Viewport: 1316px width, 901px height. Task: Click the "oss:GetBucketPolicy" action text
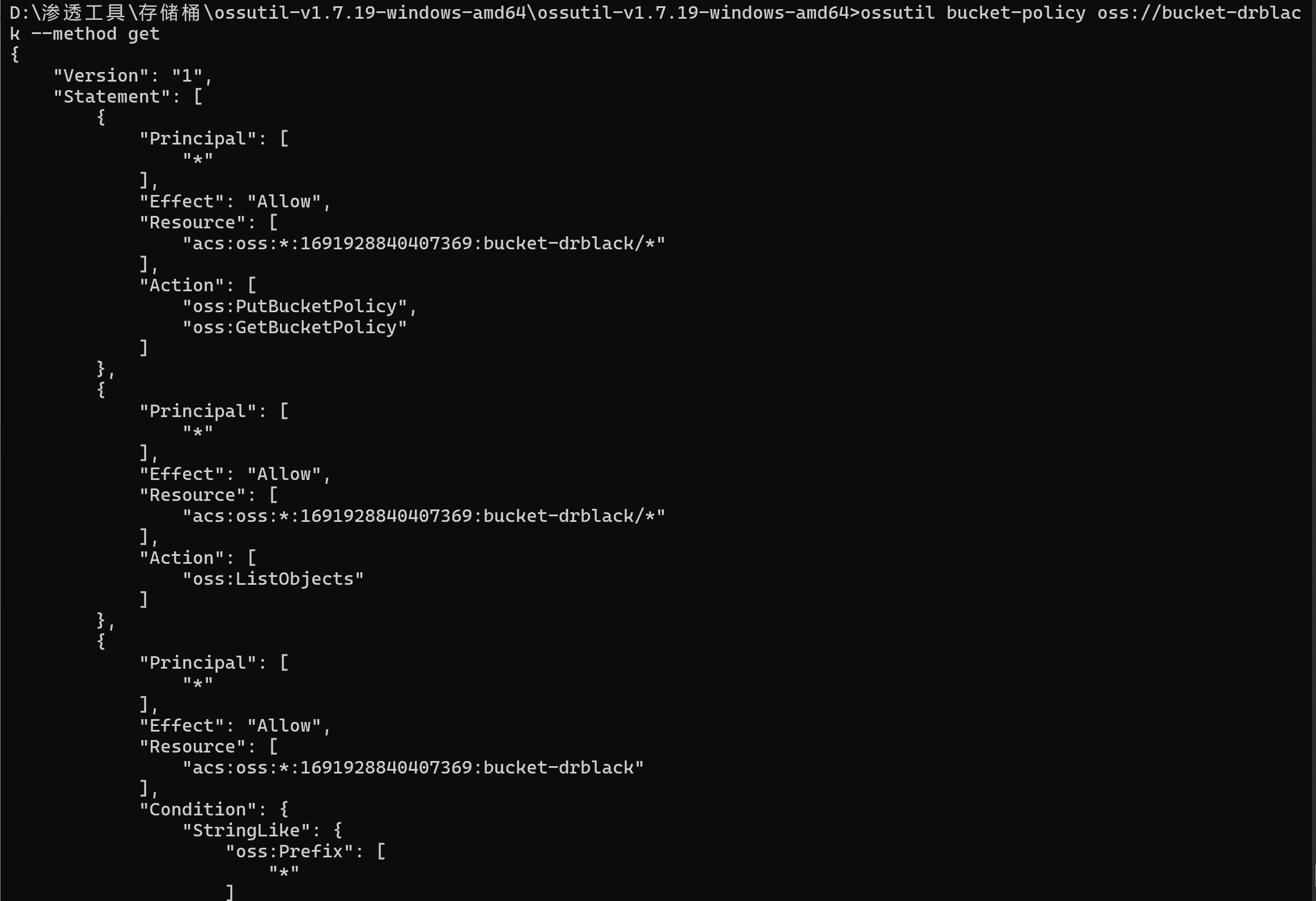pos(295,328)
